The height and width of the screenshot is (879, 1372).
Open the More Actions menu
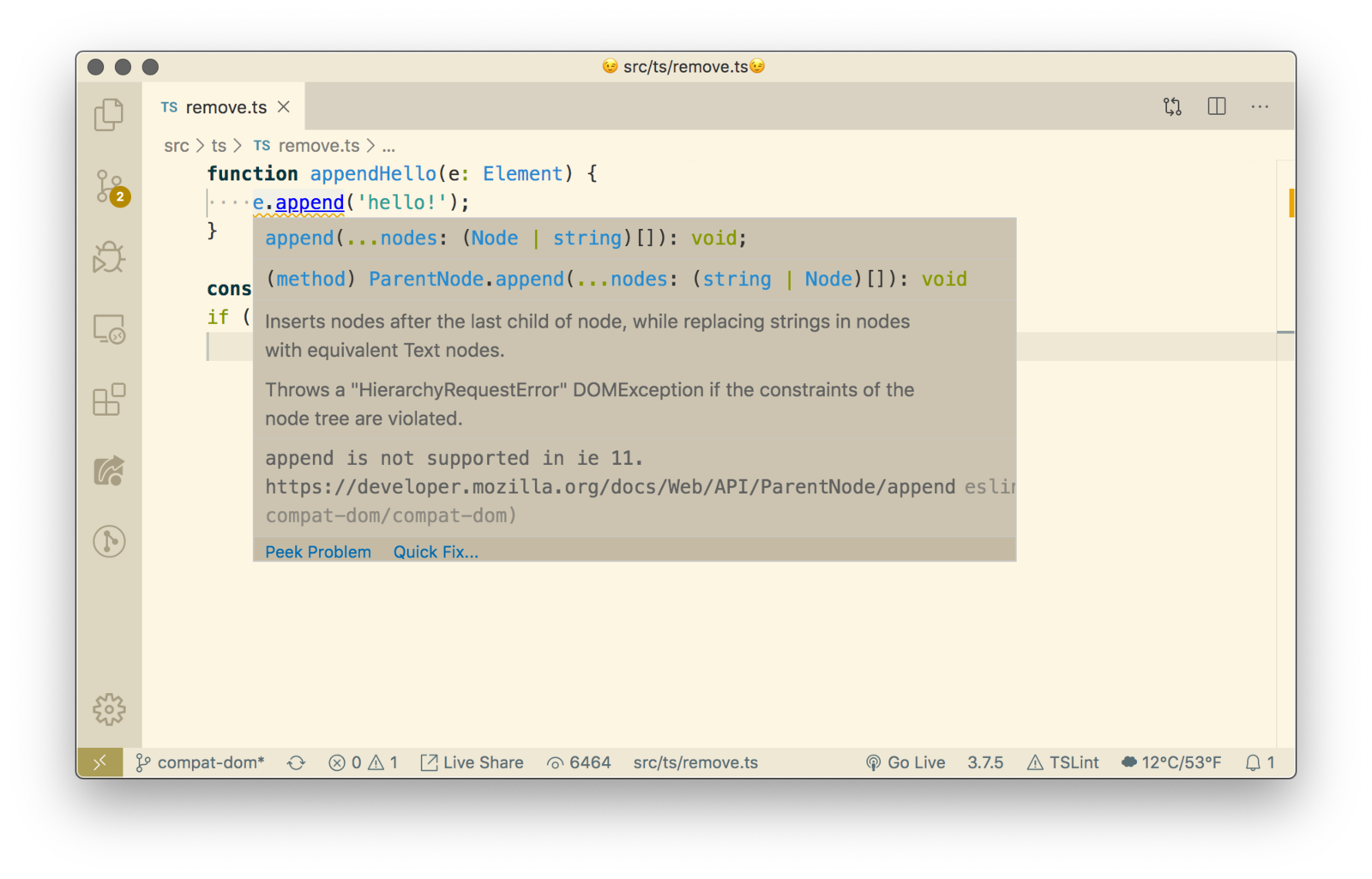pos(1260,105)
